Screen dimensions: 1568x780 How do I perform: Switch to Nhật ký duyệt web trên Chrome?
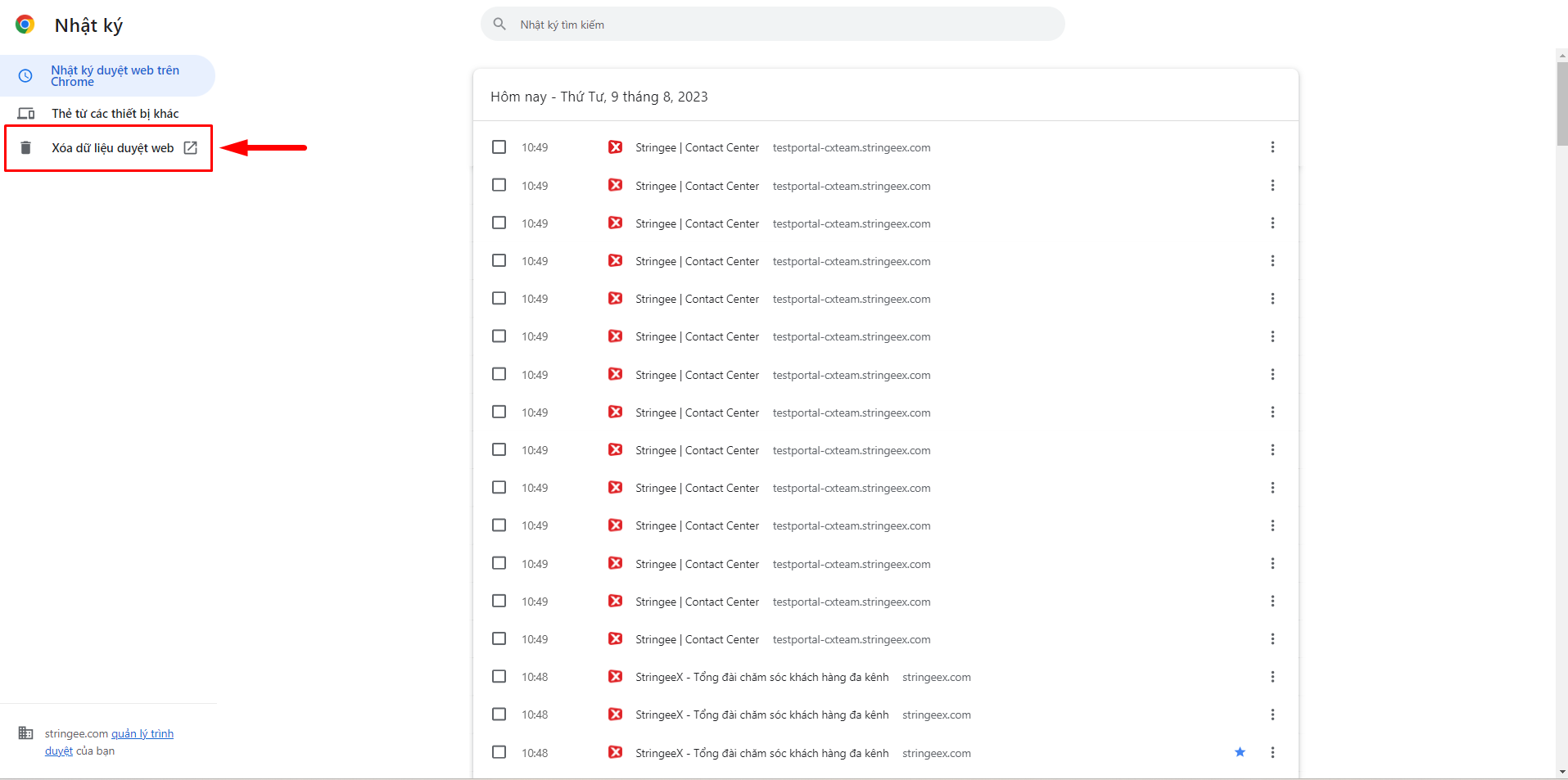115,76
